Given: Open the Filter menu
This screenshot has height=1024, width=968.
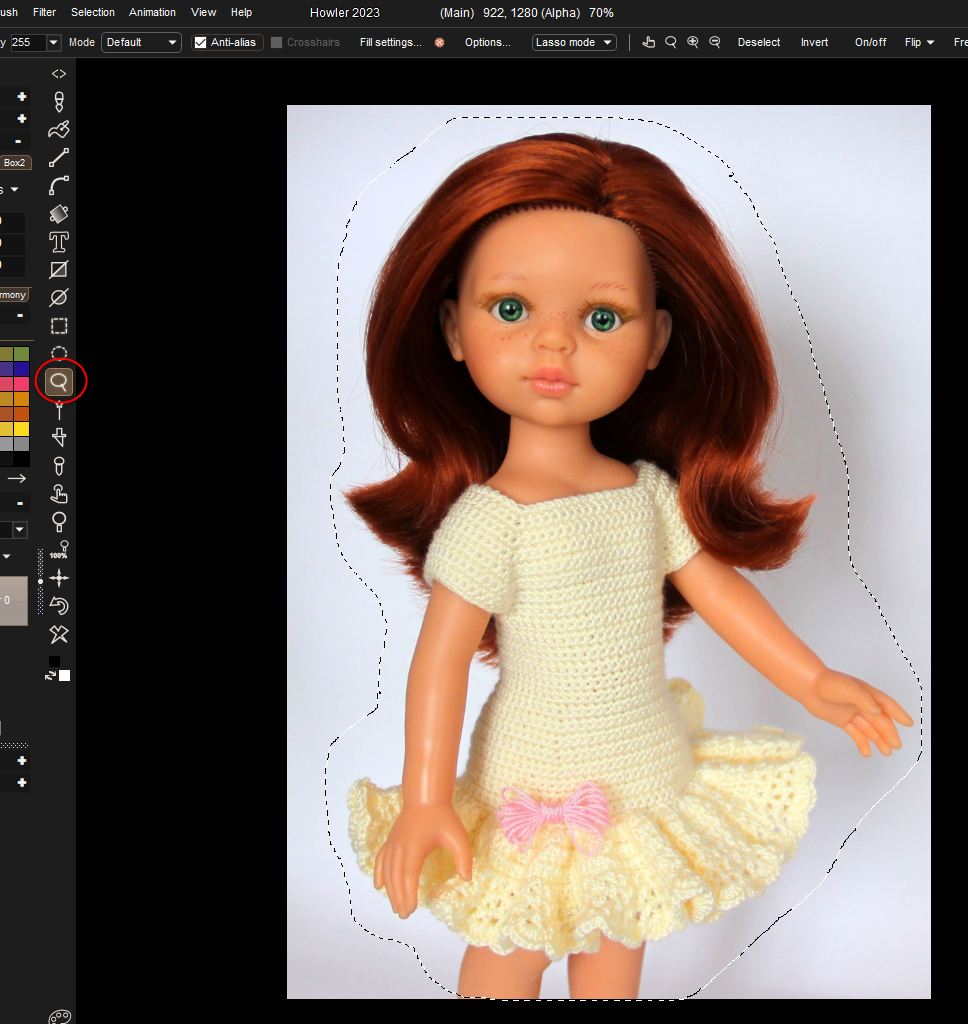Looking at the screenshot, I should (44, 12).
